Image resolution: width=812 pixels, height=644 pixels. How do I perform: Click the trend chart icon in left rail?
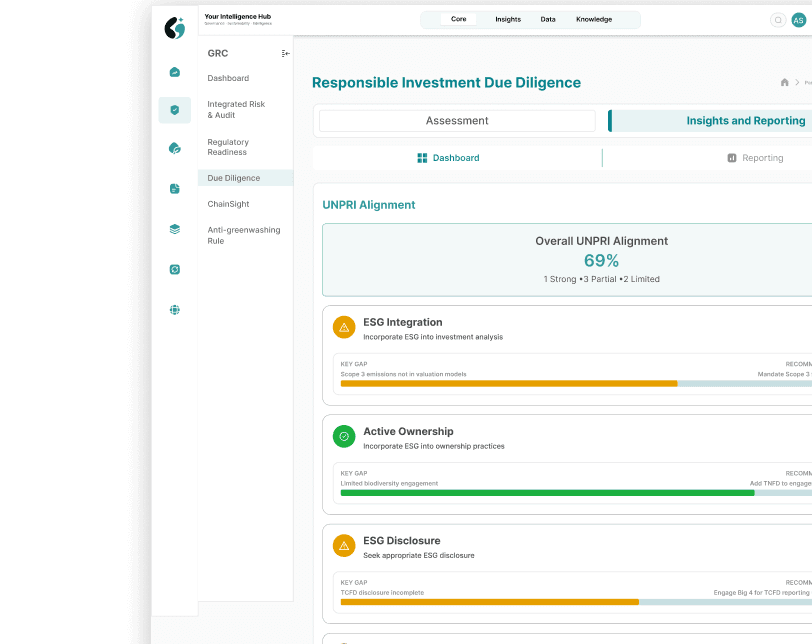click(175, 72)
